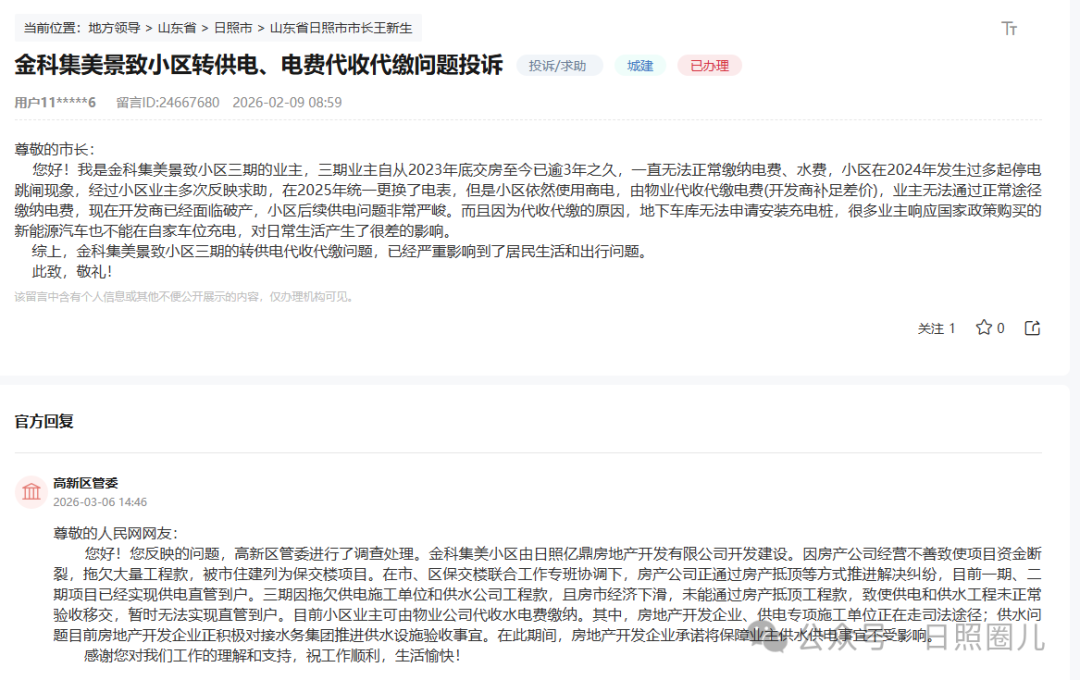The image size is (1080, 680).
Task: Click the share icon beside the star count
Action: (x=1032, y=328)
